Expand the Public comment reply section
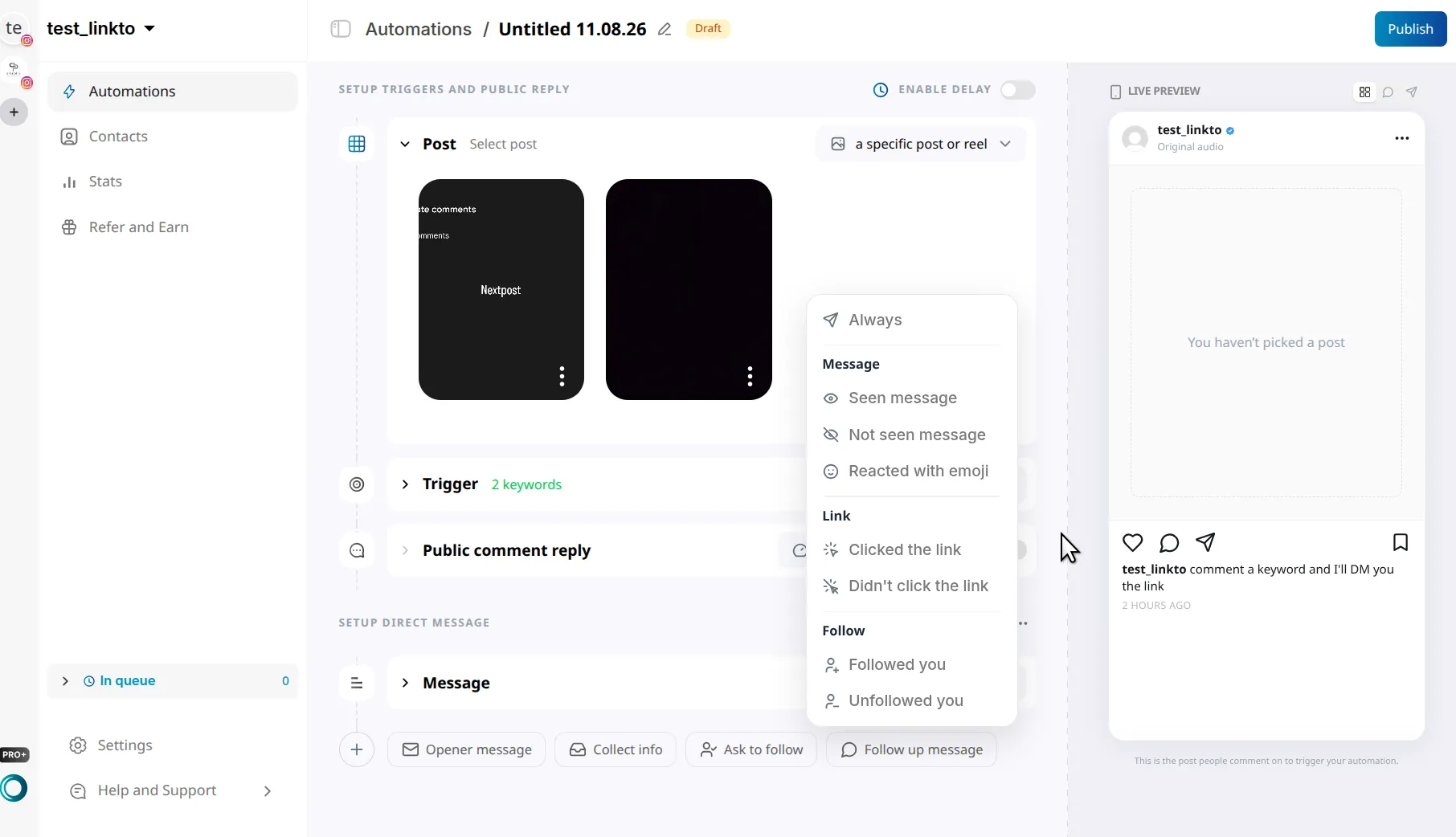 point(405,550)
